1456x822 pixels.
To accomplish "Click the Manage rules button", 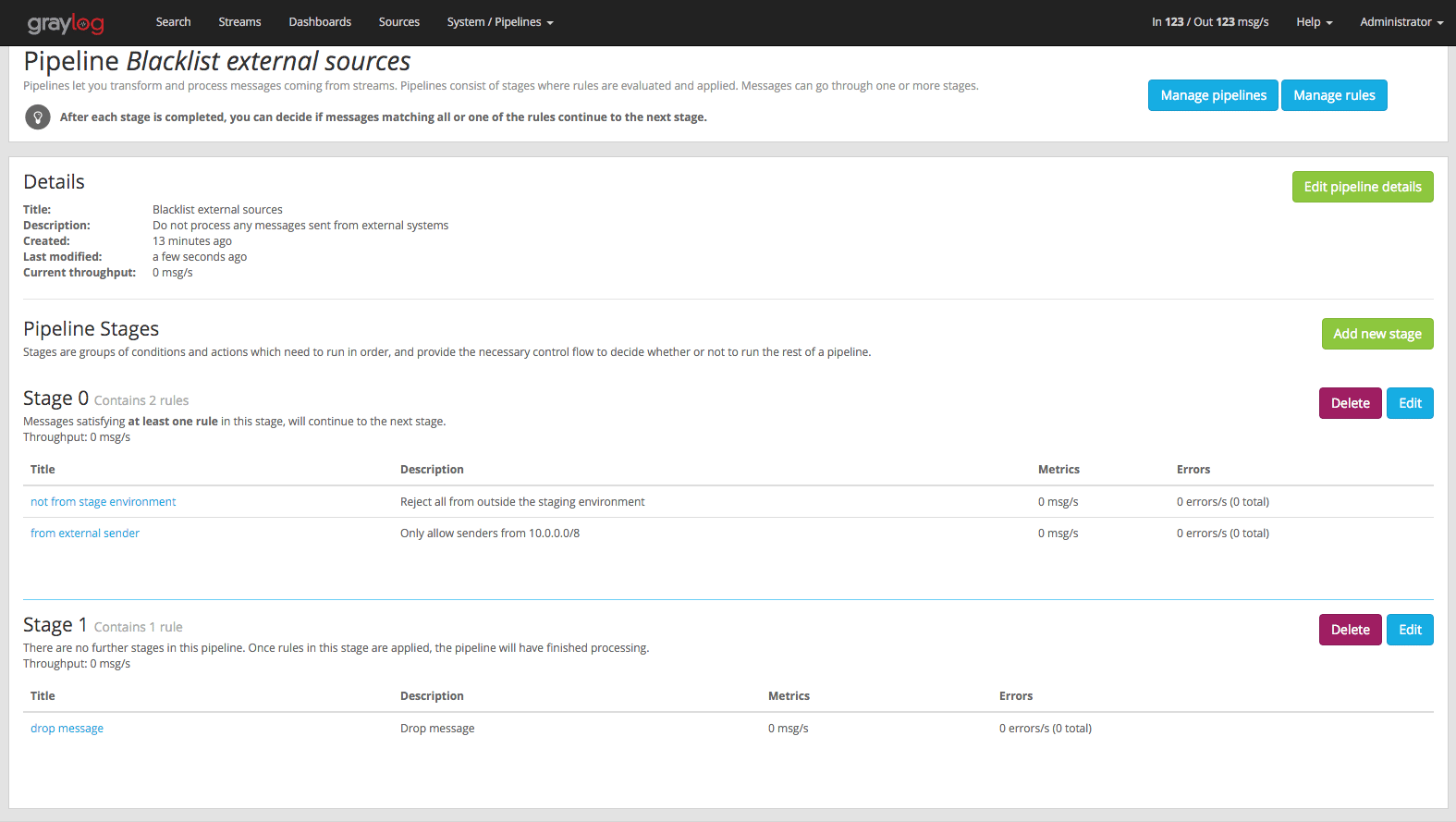I will [1333, 95].
